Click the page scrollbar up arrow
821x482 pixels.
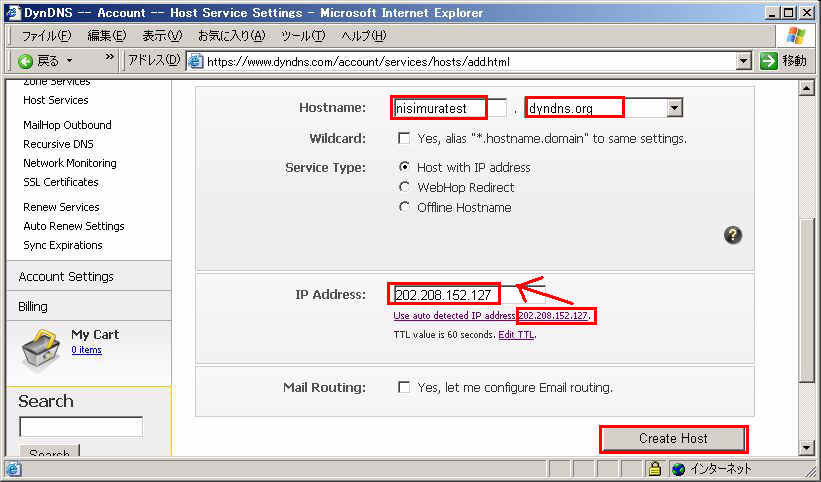pyautogui.click(x=806, y=88)
